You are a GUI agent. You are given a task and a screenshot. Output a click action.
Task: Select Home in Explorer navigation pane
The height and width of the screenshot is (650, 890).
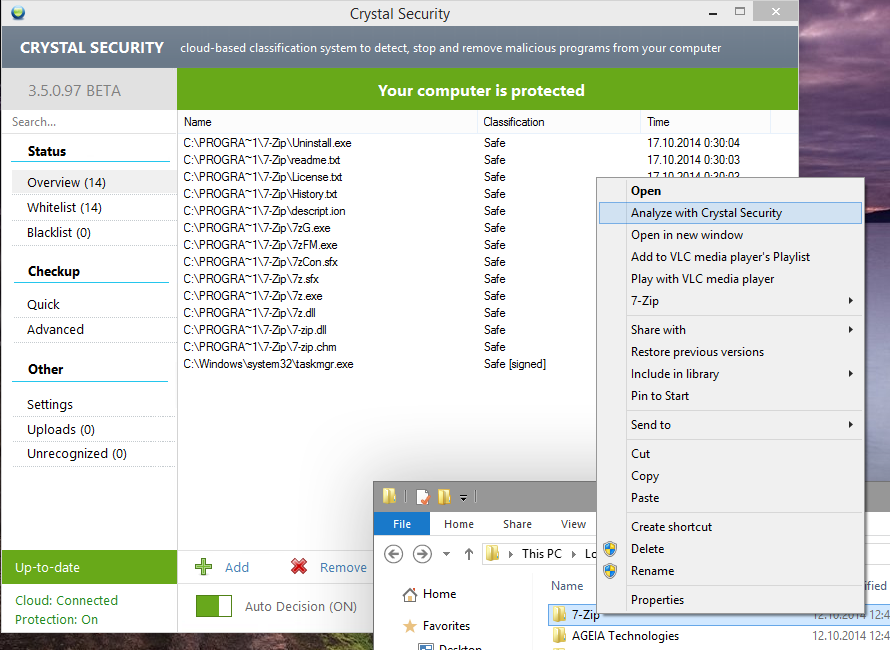(x=439, y=594)
